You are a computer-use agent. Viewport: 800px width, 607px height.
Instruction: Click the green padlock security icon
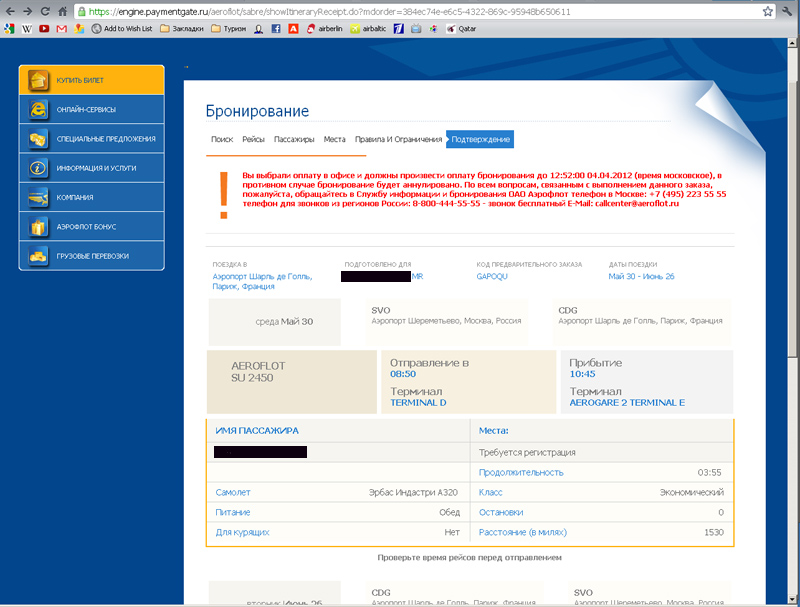(x=82, y=11)
